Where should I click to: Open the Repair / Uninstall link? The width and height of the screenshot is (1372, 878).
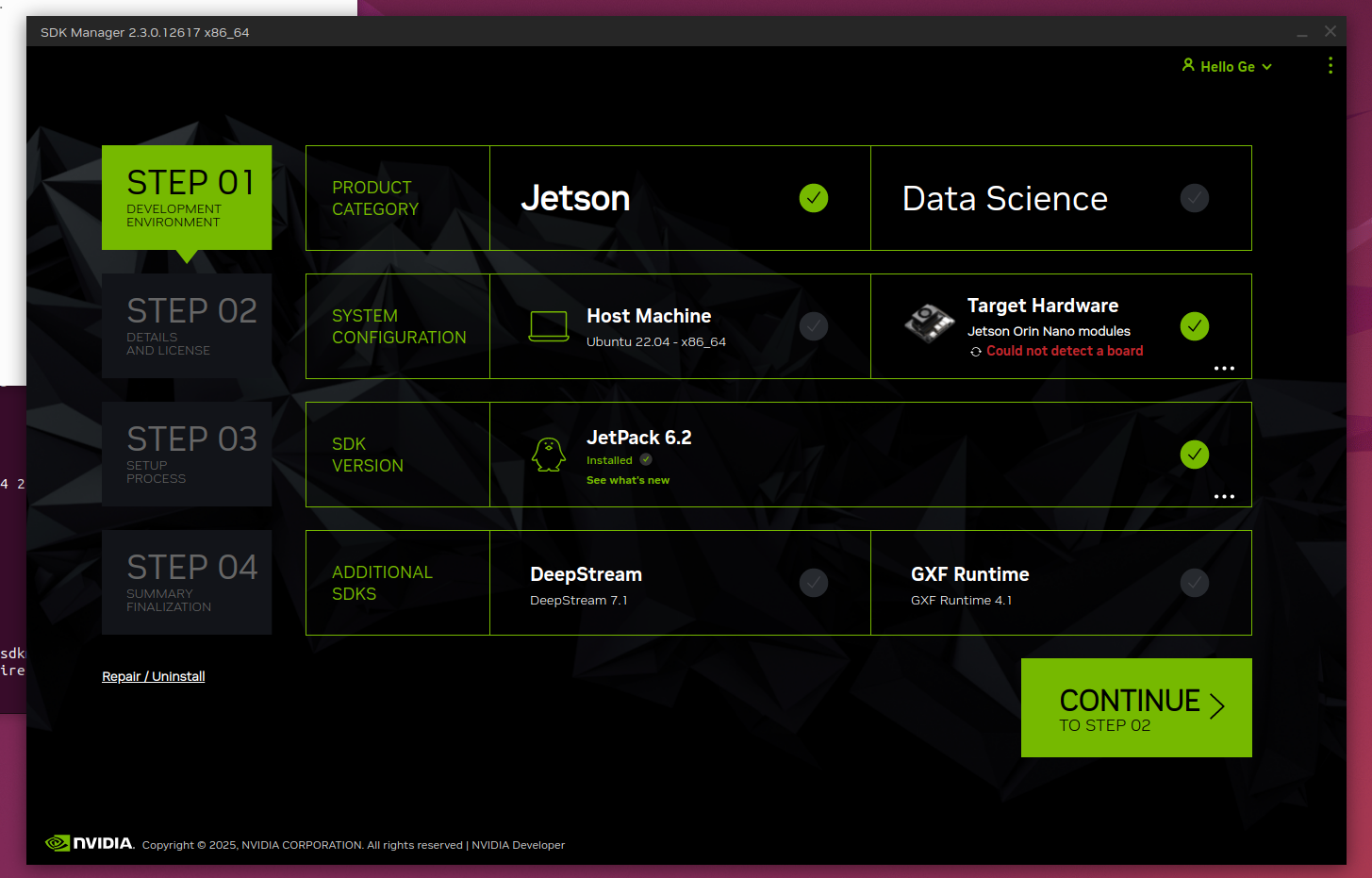154,676
